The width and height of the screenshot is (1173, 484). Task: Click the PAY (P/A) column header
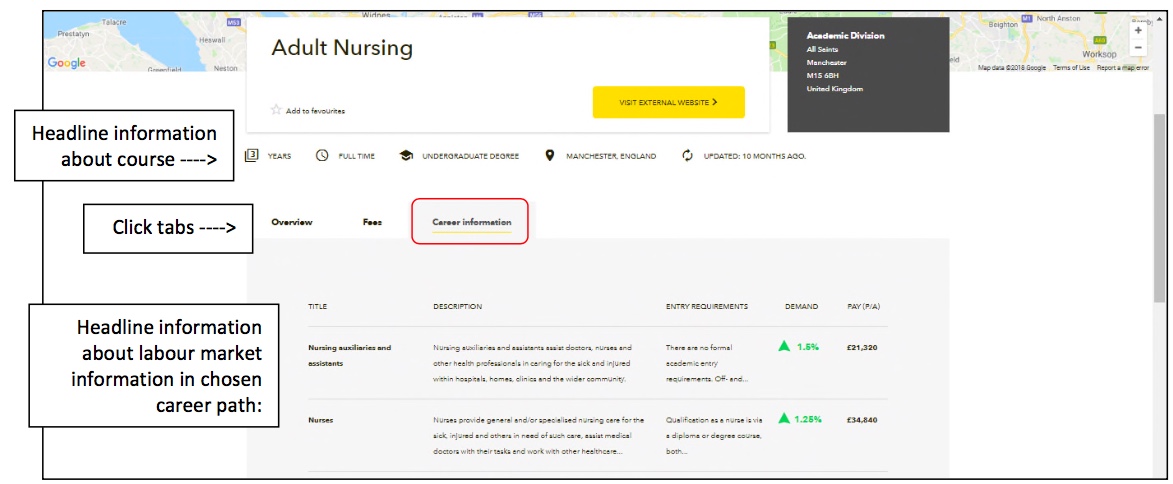pyautogui.click(x=862, y=307)
